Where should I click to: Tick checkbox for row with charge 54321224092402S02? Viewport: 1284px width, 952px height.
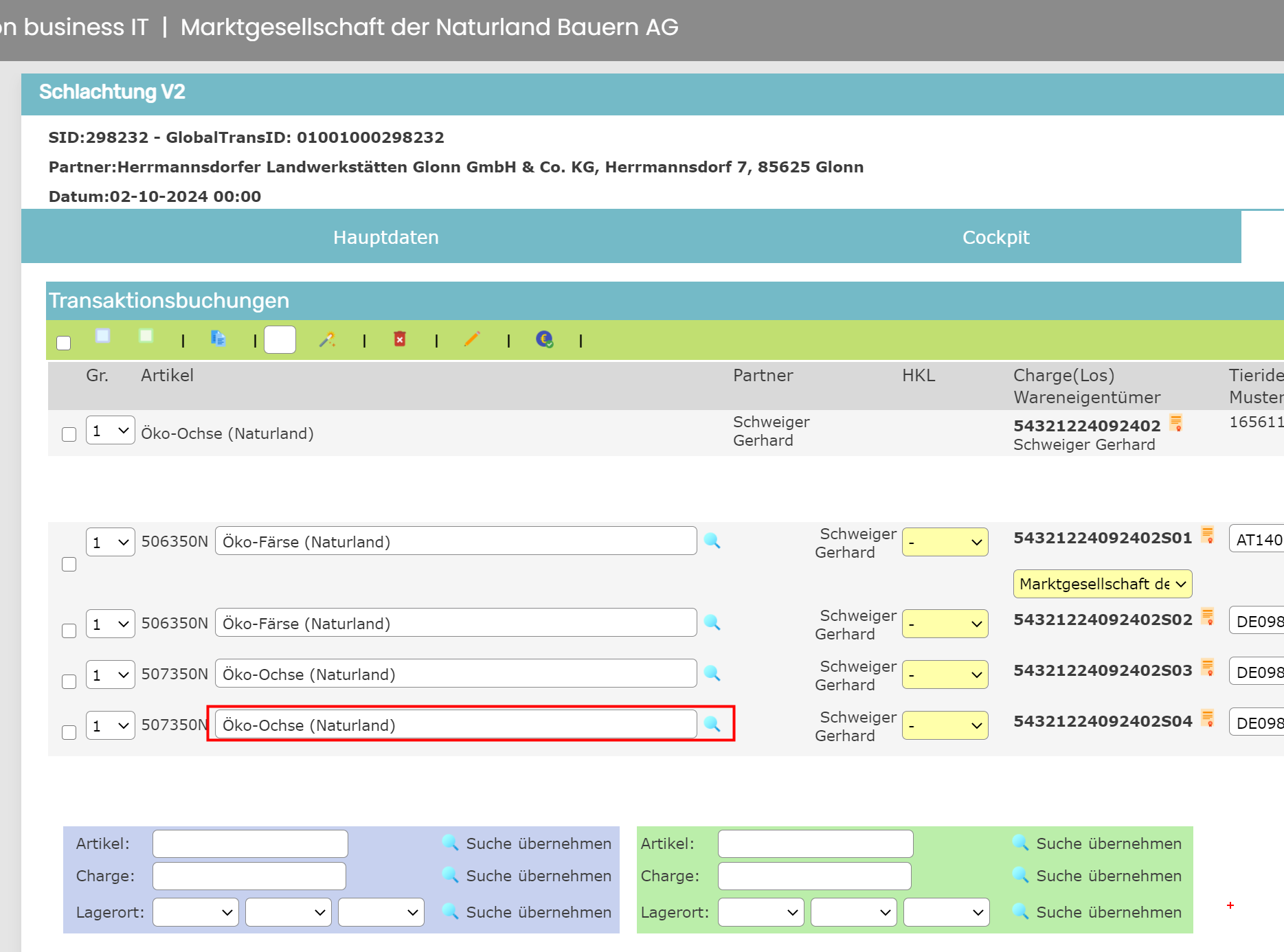pos(69,631)
